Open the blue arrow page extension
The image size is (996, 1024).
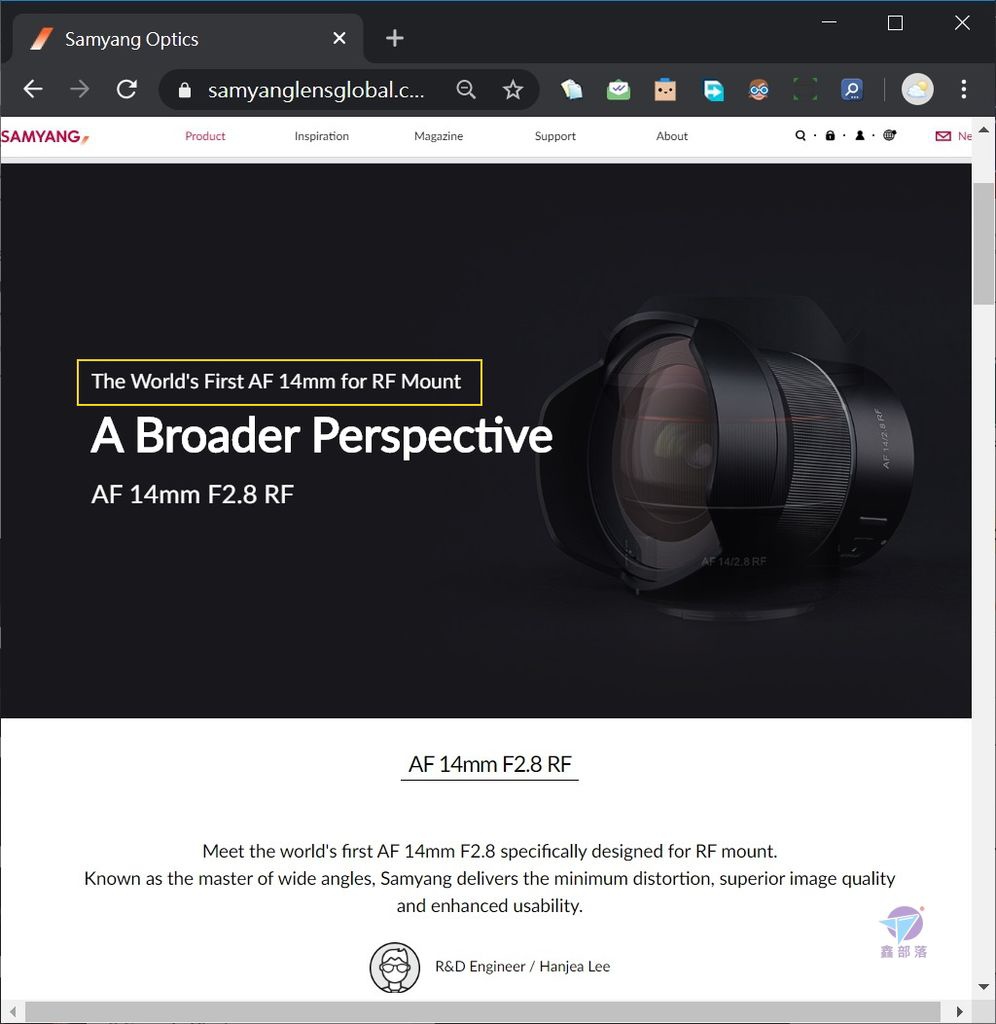pyautogui.click(x=713, y=89)
